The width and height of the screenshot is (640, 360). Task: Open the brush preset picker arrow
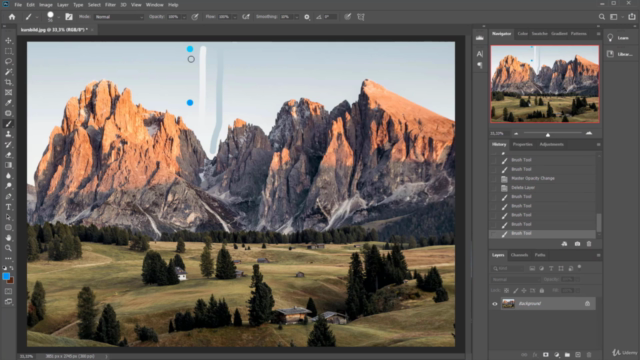(59, 17)
